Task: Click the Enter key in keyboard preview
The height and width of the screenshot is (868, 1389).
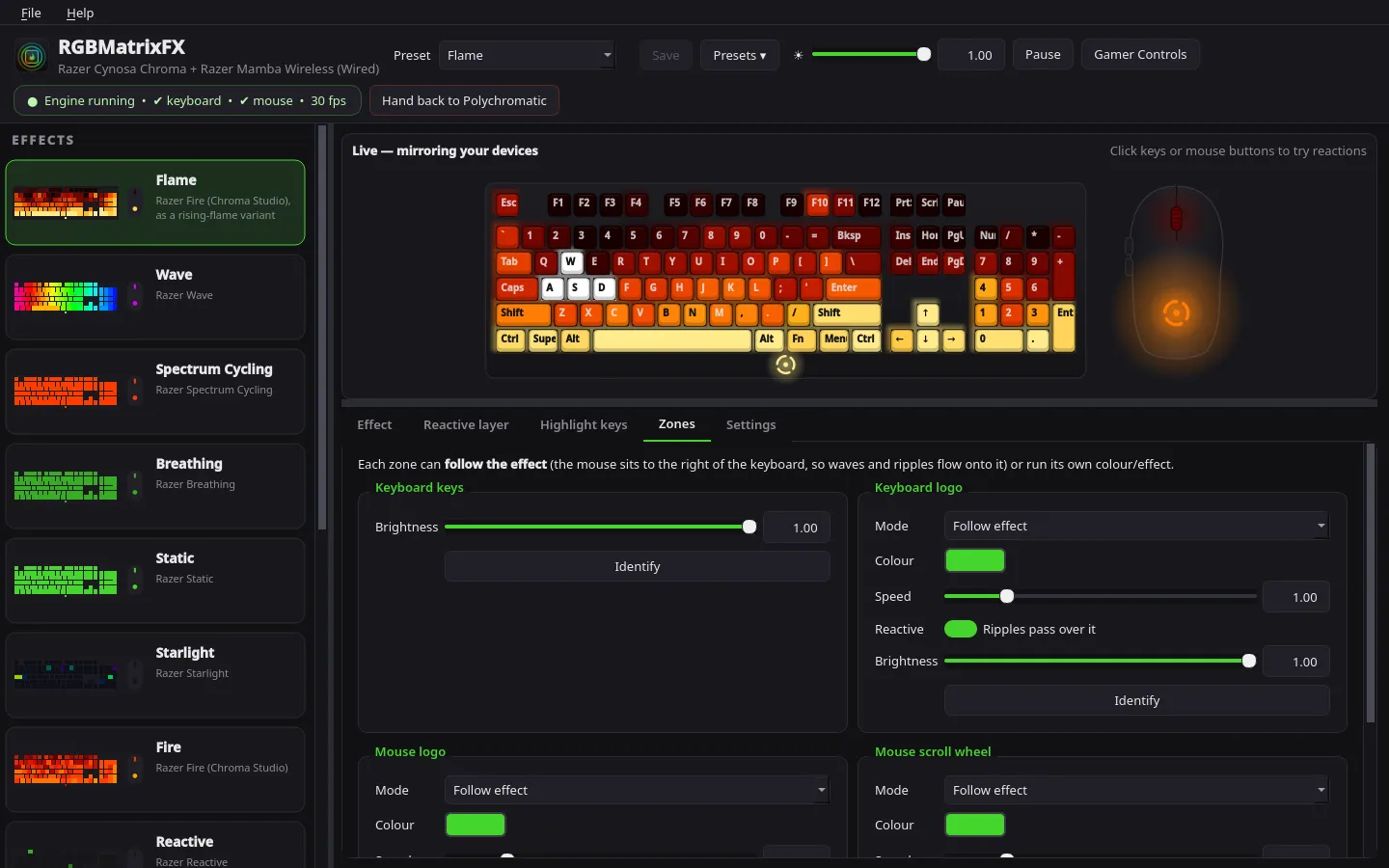Action: 853,287
